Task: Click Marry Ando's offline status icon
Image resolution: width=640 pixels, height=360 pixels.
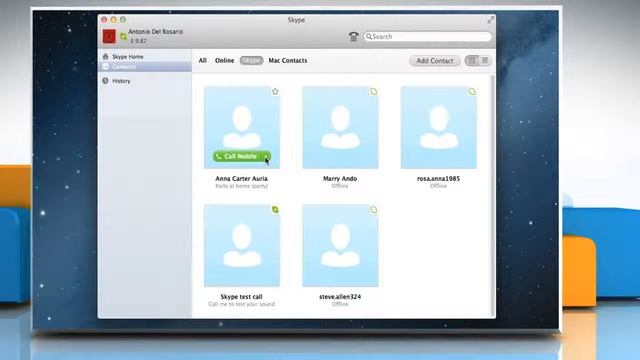Action: 373,91
